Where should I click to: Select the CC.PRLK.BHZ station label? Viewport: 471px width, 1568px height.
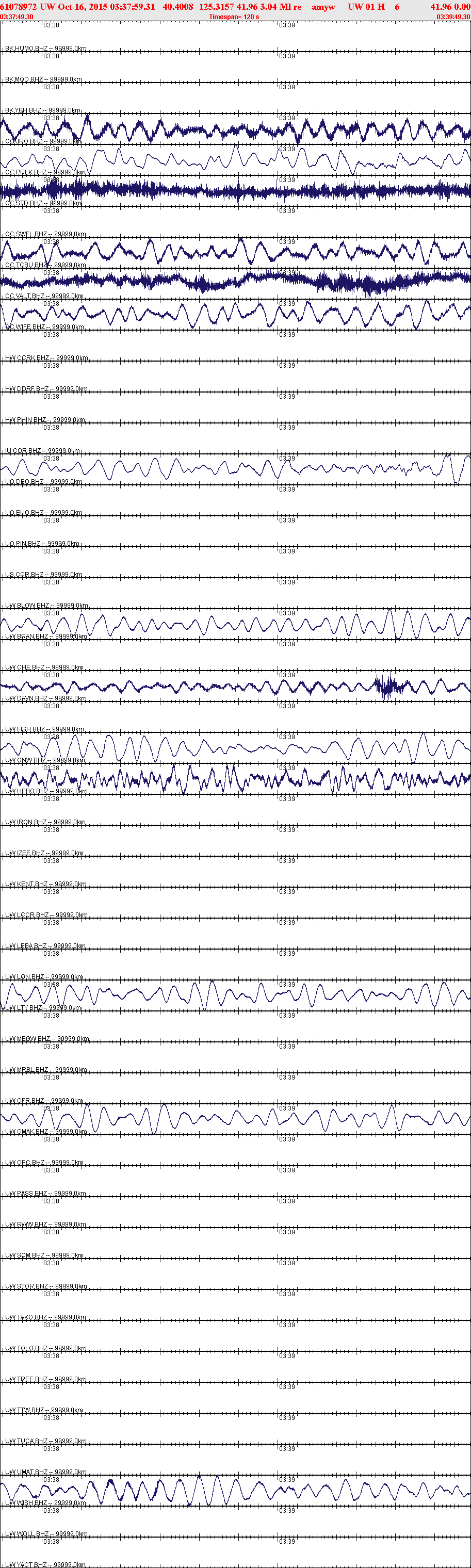[x=45, y=172]
